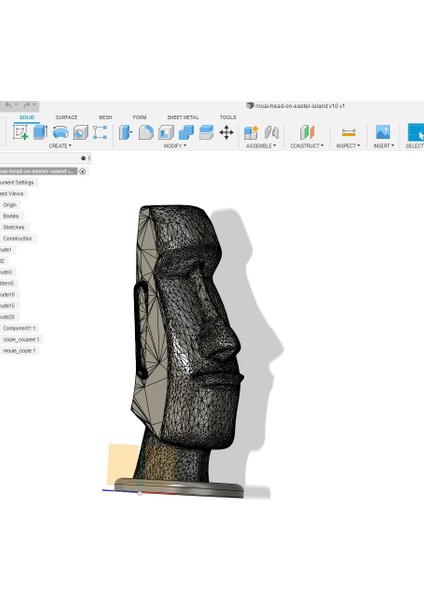Click the Measure ruler icon

point(348,132)
